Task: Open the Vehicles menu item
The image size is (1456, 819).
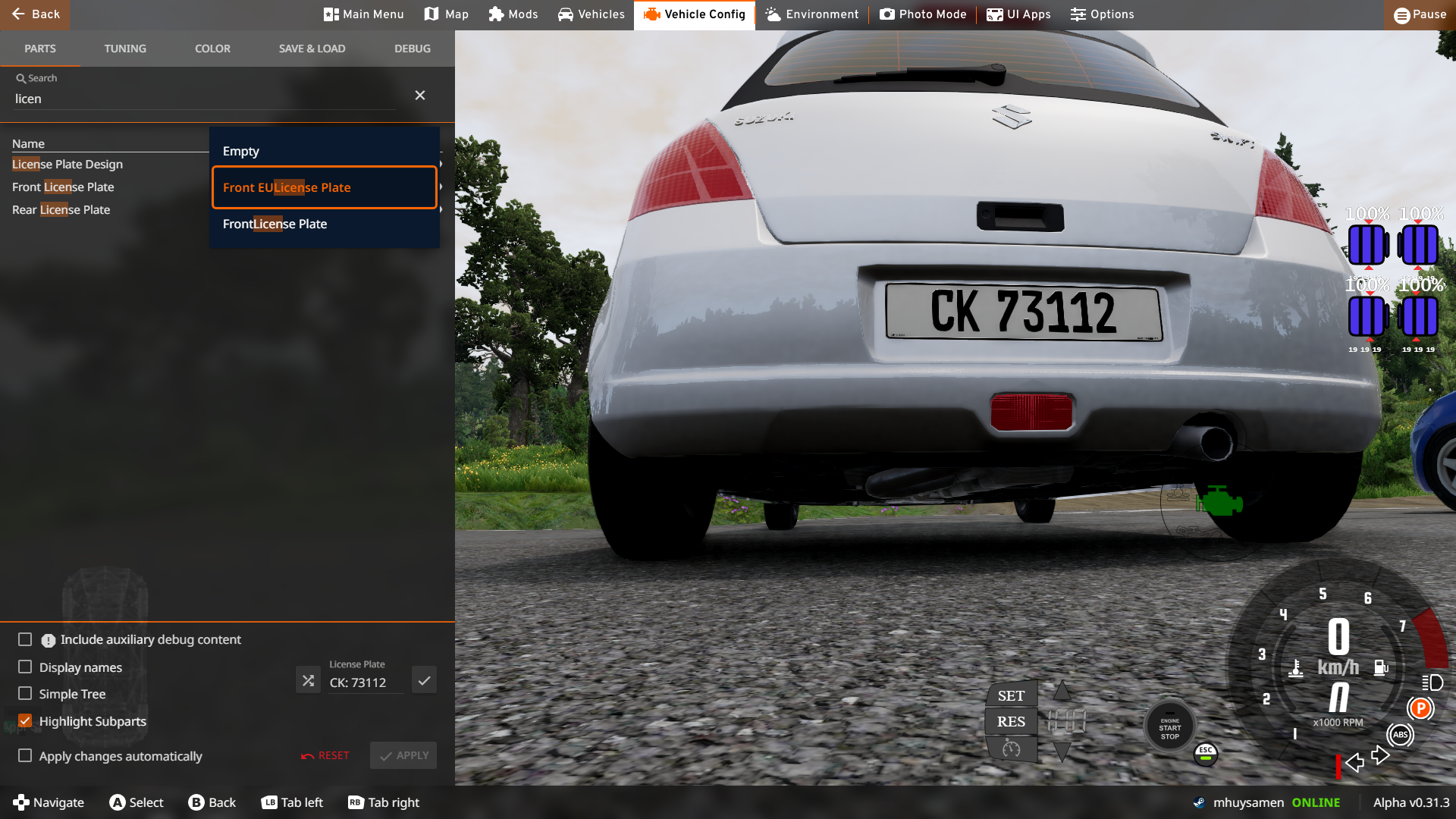Action: [x=591, y=14]
